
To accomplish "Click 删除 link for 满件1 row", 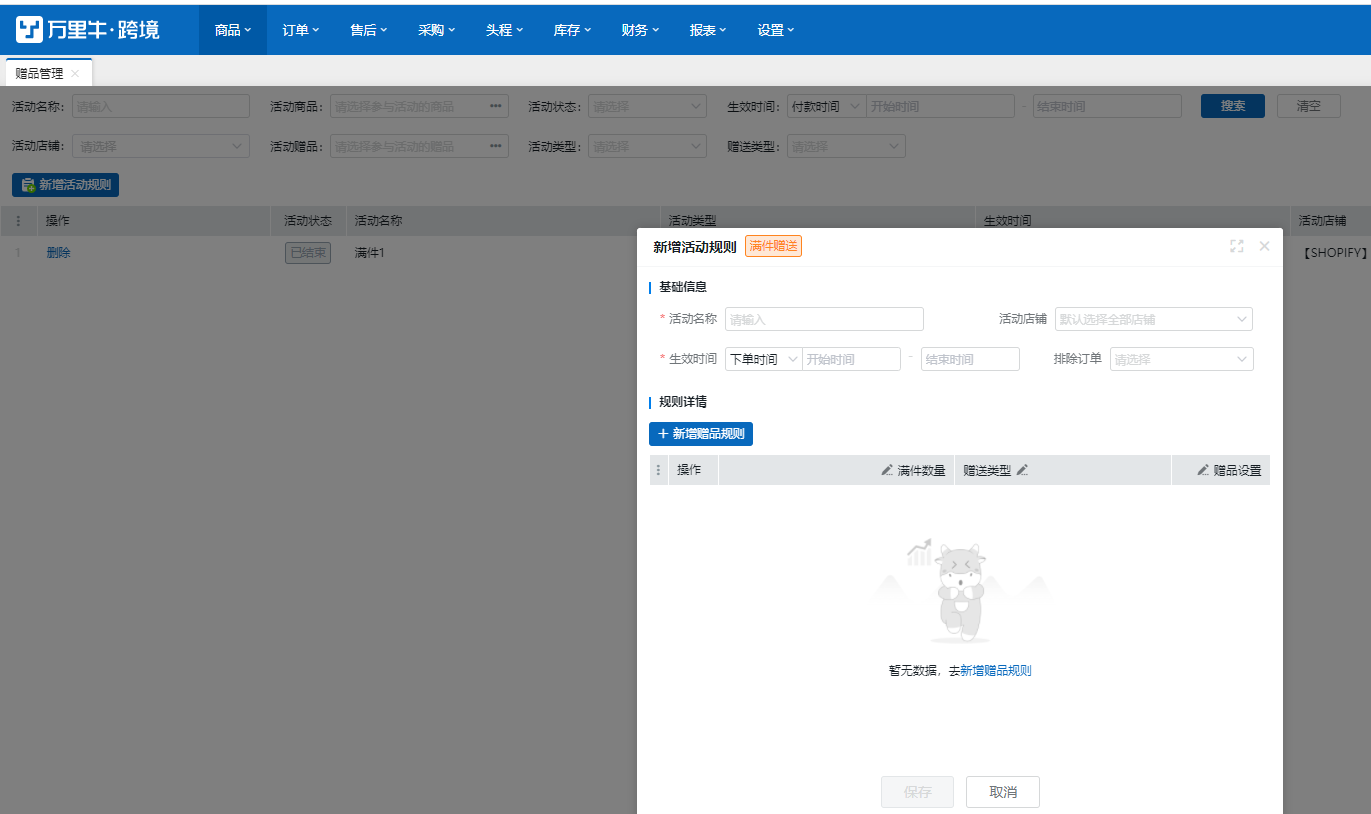I will [59, 253].
